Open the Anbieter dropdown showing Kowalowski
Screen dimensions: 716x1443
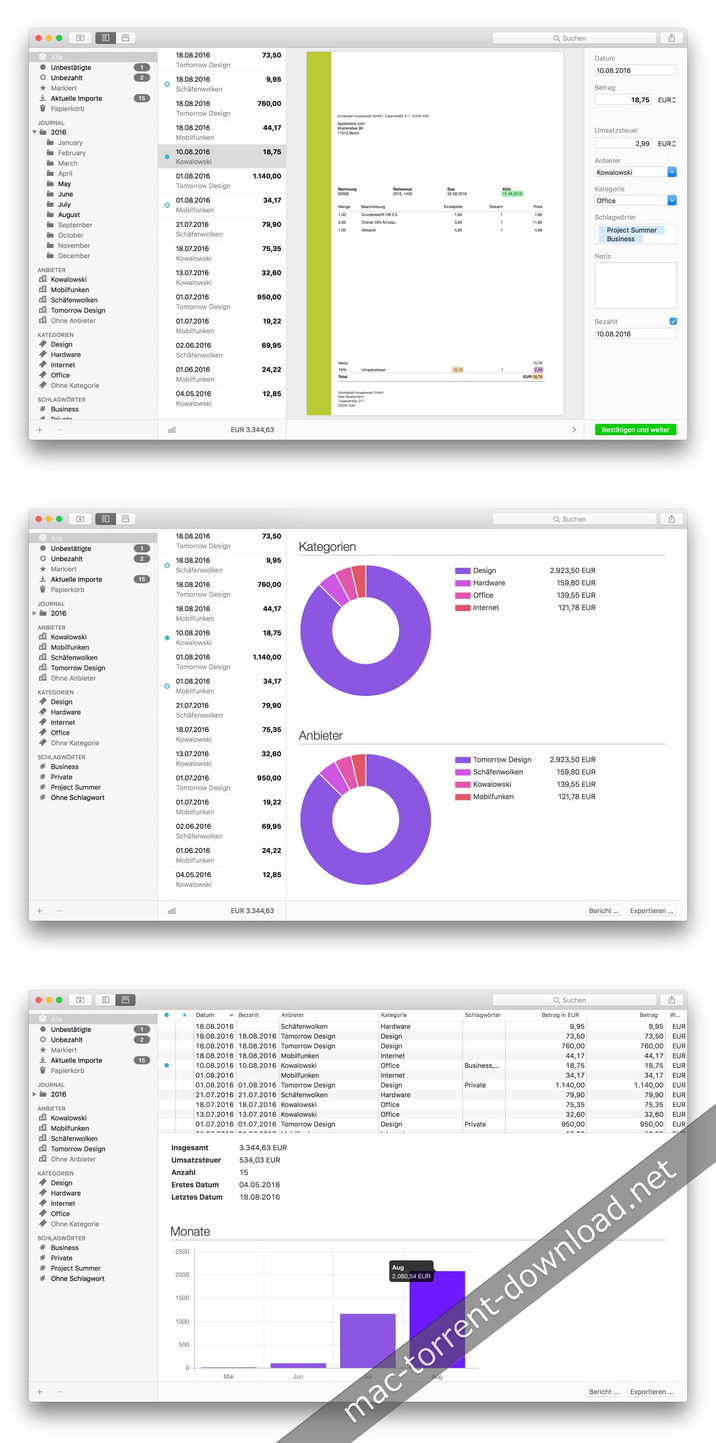coord(636,172)
